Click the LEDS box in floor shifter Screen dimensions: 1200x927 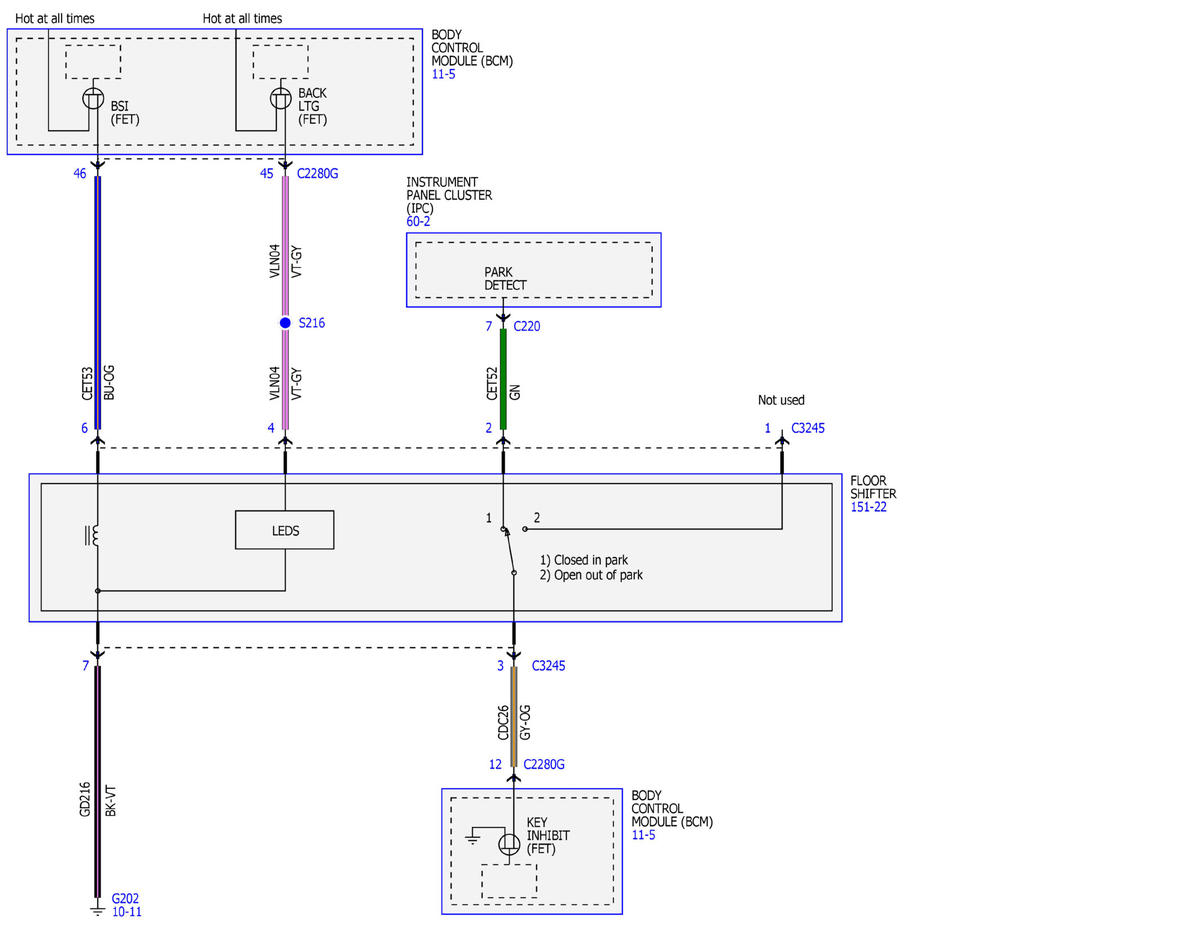[x=285, y=530]
